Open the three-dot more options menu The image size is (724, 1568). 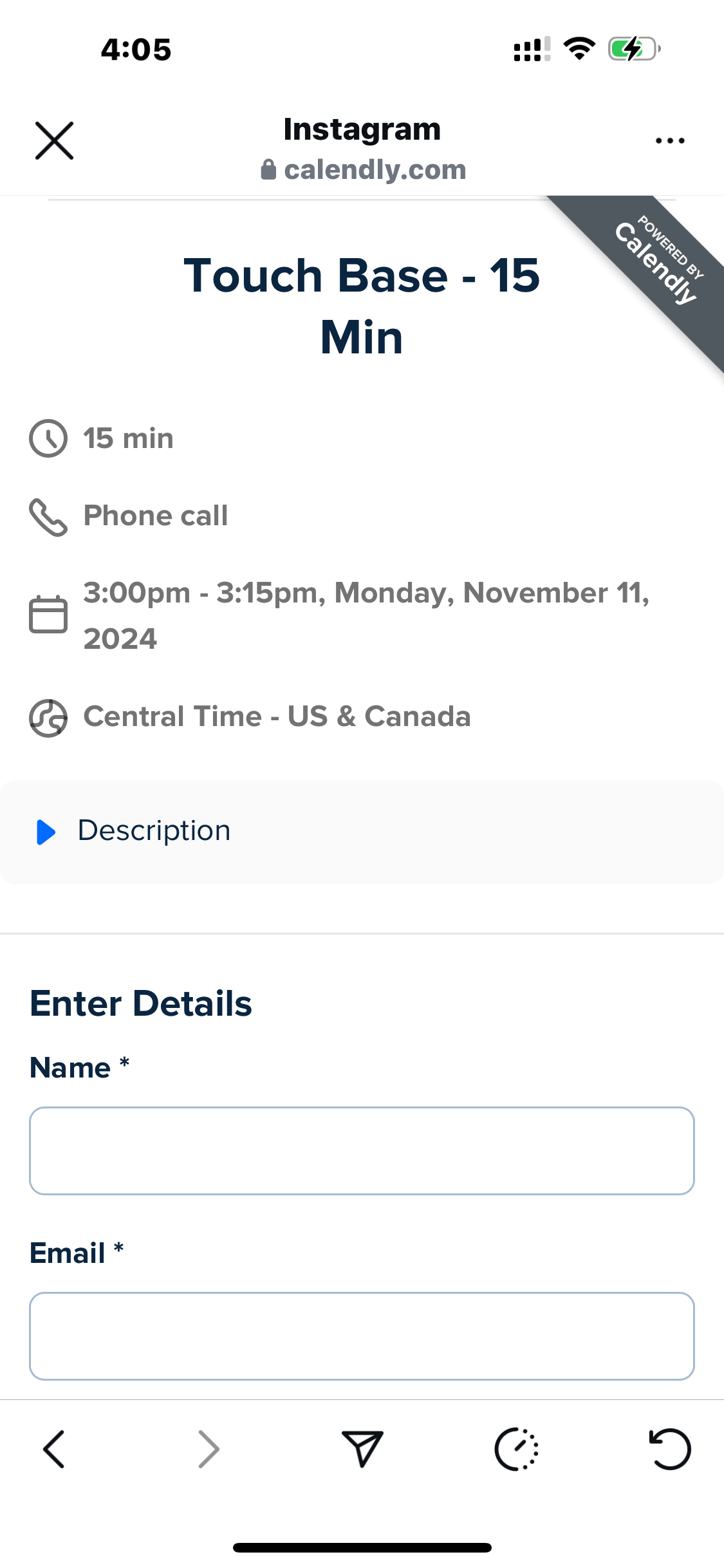[x=670, y=140]
